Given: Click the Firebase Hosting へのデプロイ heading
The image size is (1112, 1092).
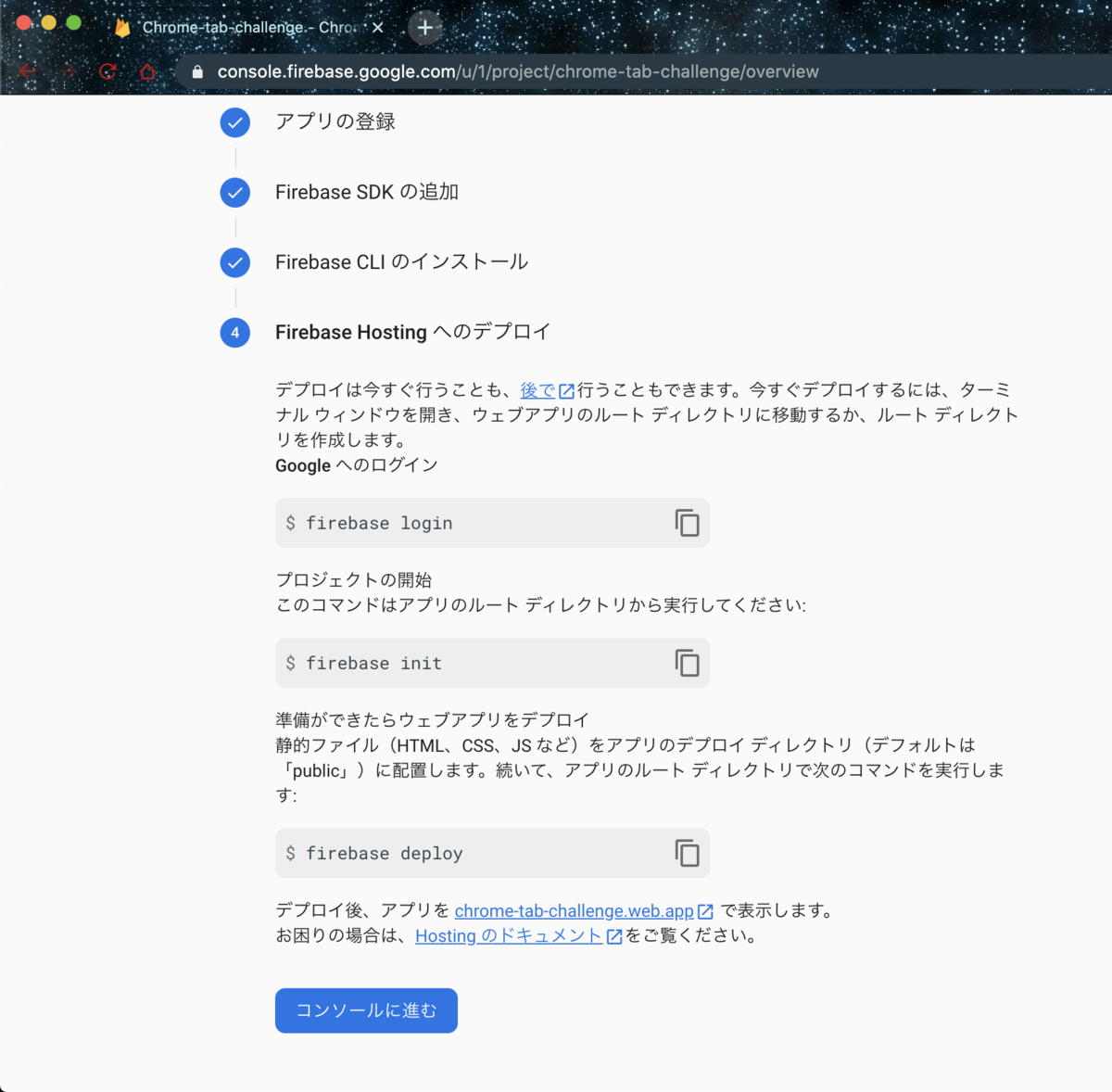Looking at the screenshot, I should pyautogui.click(x=413, y=332).
